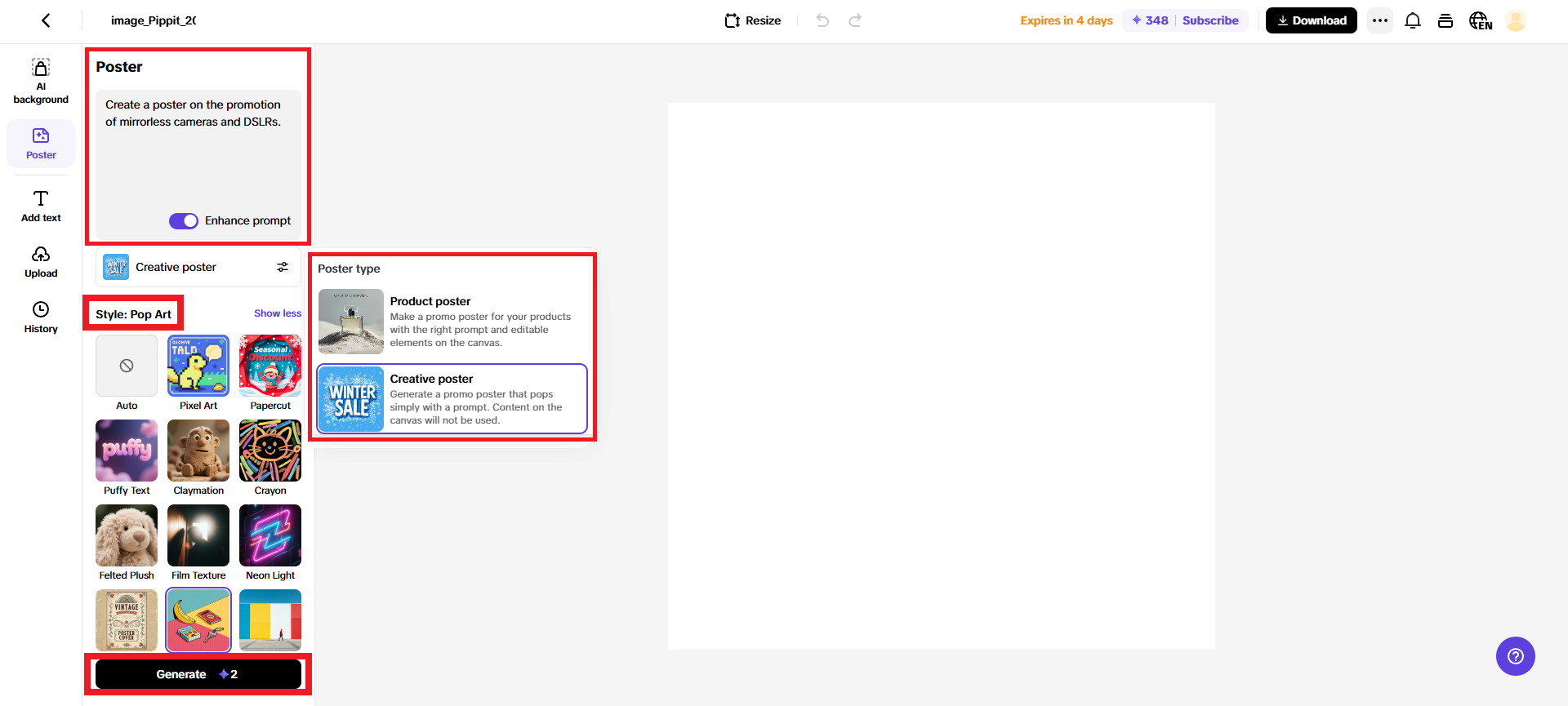This screenshot has width=1568, height=706.
Task: Change language with the globe icon
Action: [x=1480, y=20]
